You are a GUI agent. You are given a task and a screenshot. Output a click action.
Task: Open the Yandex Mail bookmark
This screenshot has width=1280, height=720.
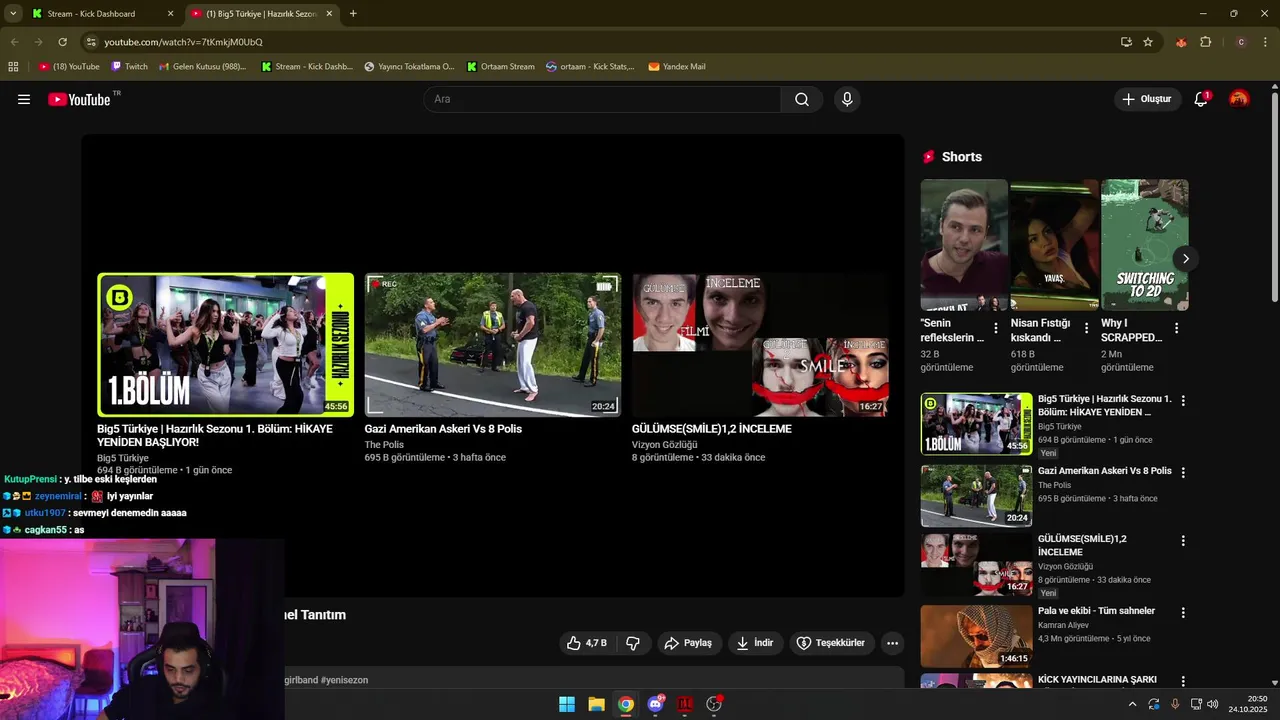coord(677,67)
